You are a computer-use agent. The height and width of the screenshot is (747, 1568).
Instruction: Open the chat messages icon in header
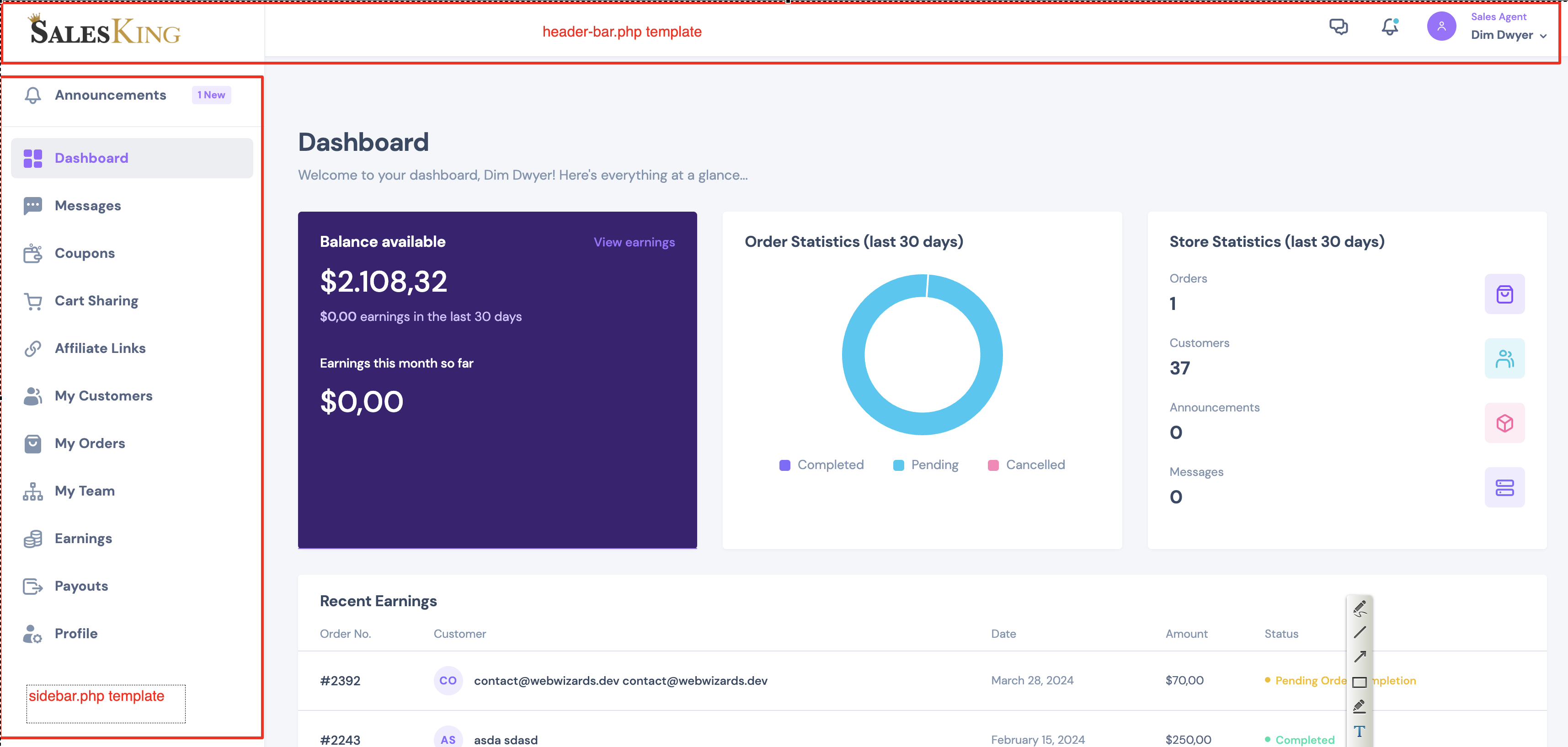pyautogui.click(x=1338, y=27)
